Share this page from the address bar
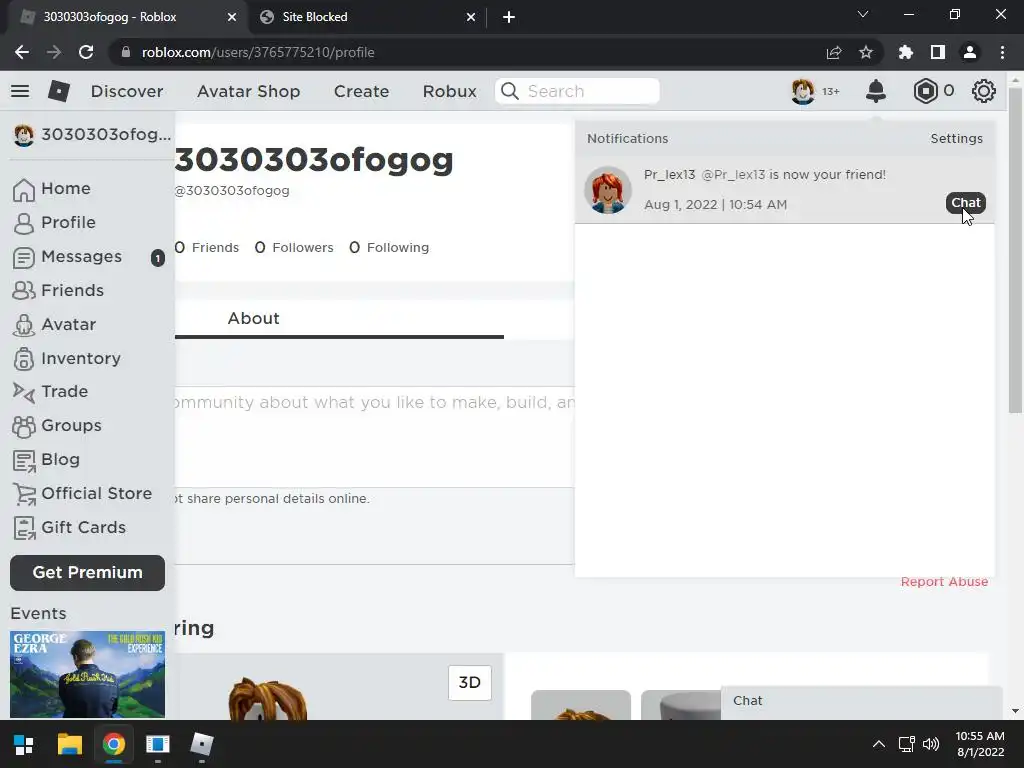1024x768 pixels. pyautogui.click(x=834, y=52)
